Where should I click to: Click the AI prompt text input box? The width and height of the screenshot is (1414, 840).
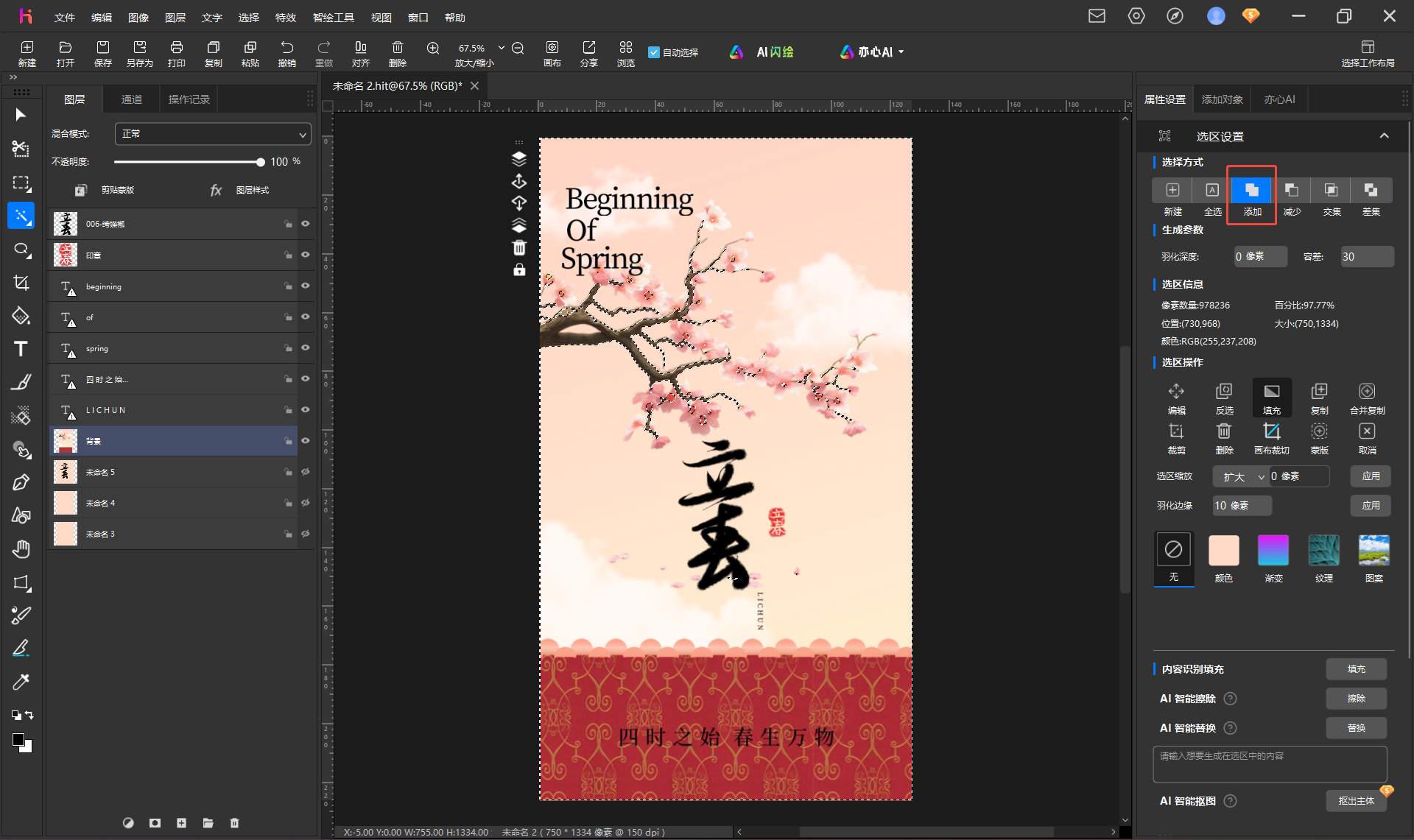point(1270,764)
